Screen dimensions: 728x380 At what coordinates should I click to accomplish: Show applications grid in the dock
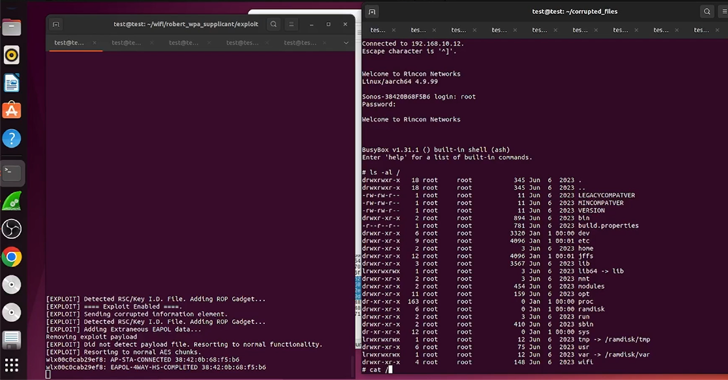[12, 365]
